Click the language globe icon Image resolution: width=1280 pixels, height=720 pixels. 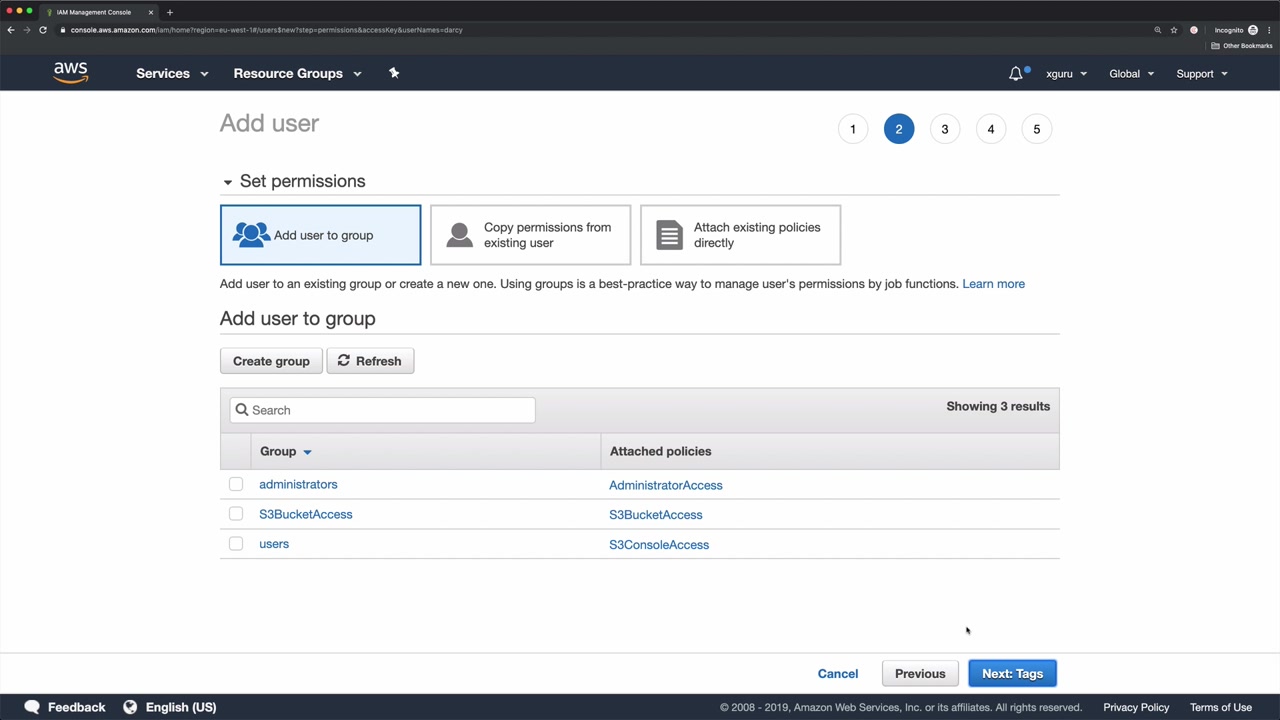[x=130, y=707]
